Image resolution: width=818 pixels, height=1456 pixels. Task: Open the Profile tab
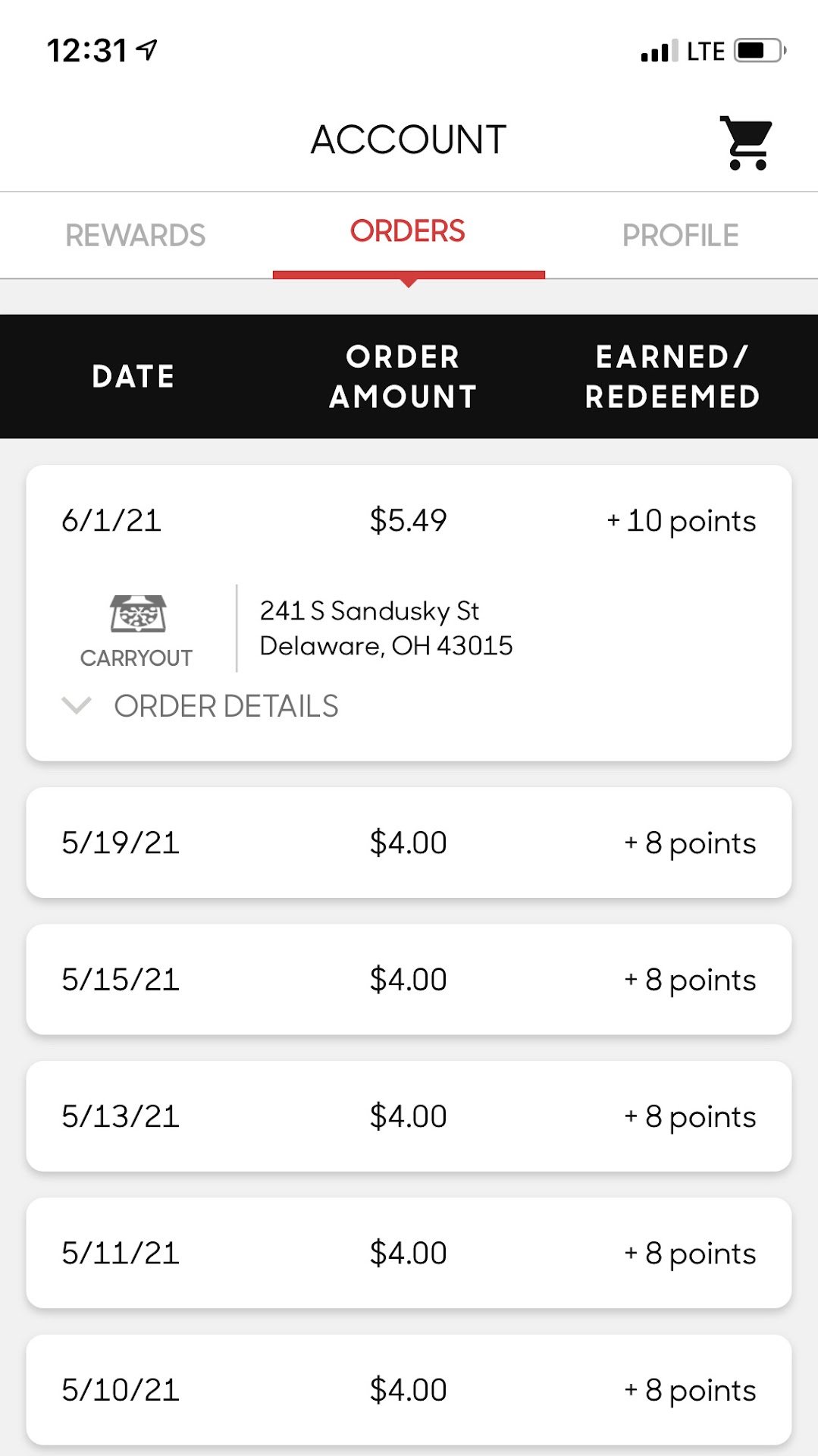click(680, 235)
